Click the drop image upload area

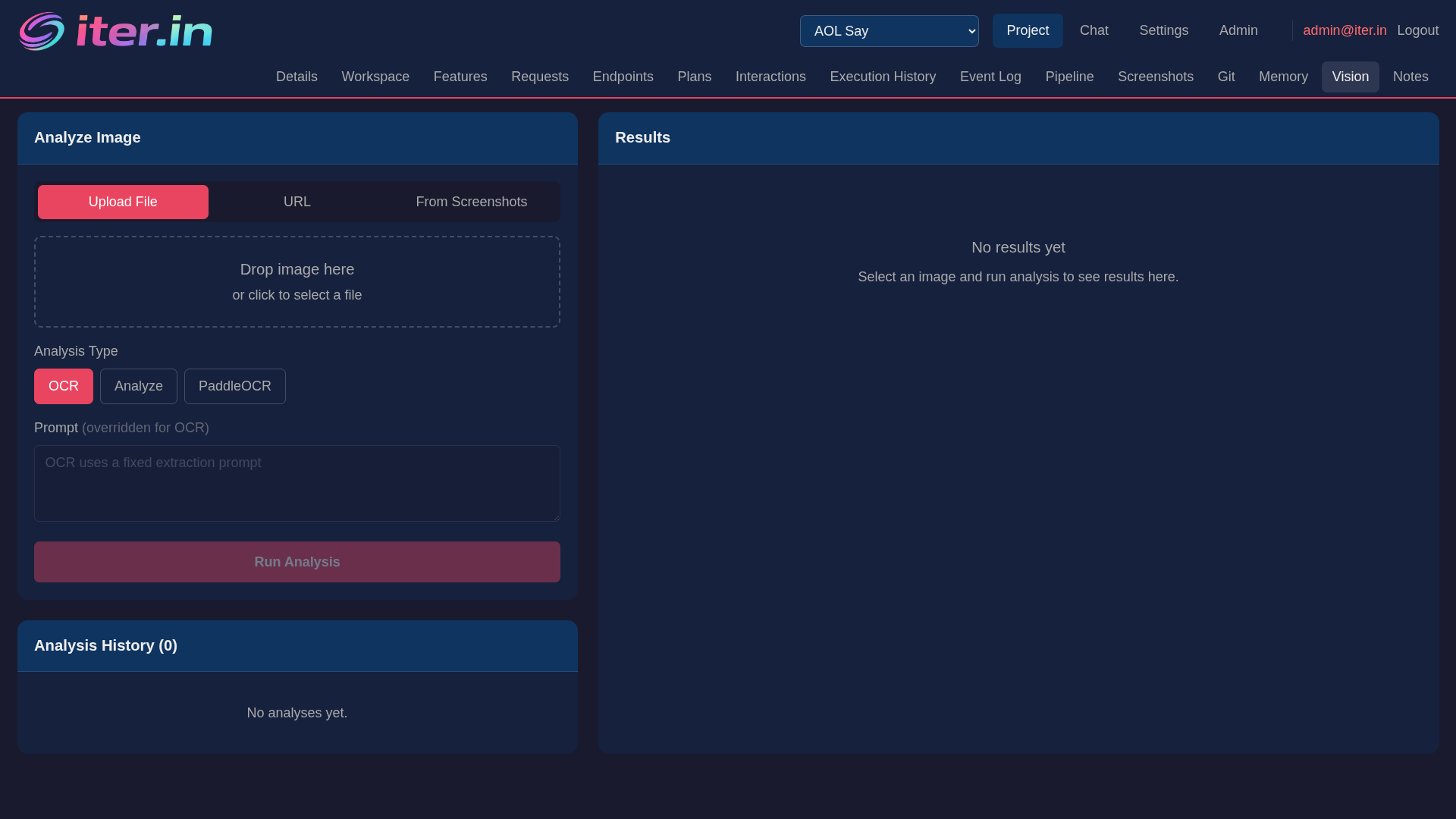point(297,281)
